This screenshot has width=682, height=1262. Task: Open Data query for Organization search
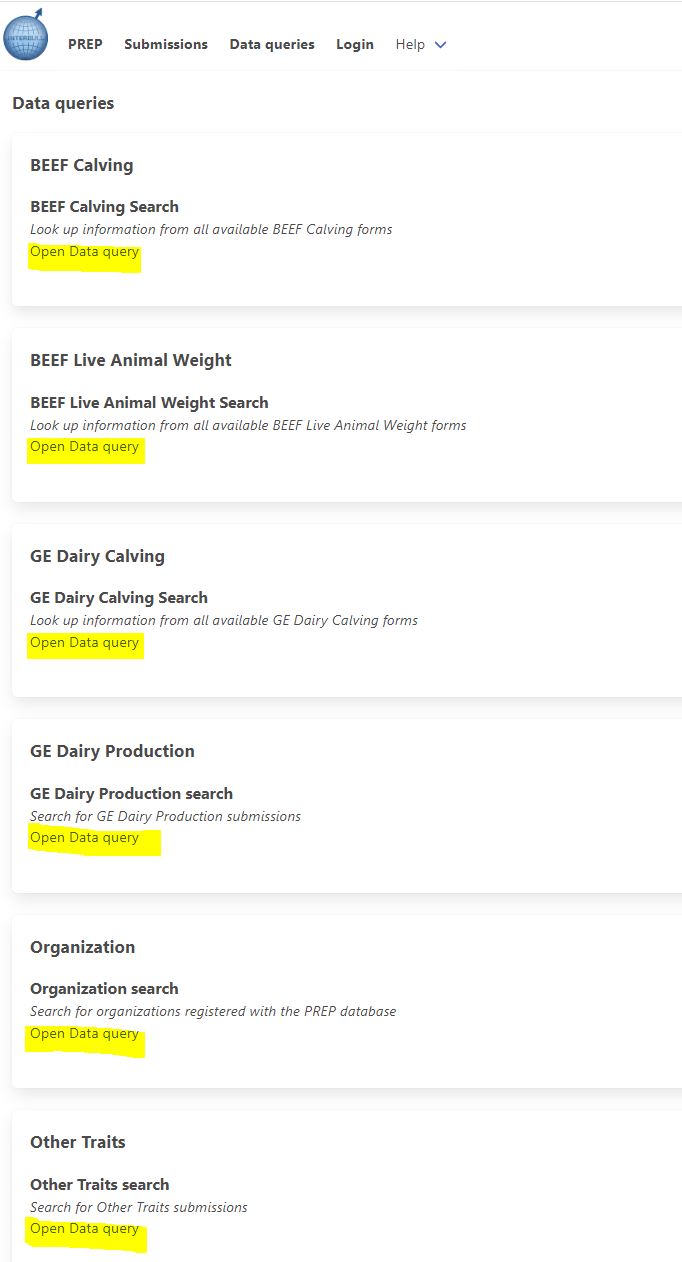84,1034
